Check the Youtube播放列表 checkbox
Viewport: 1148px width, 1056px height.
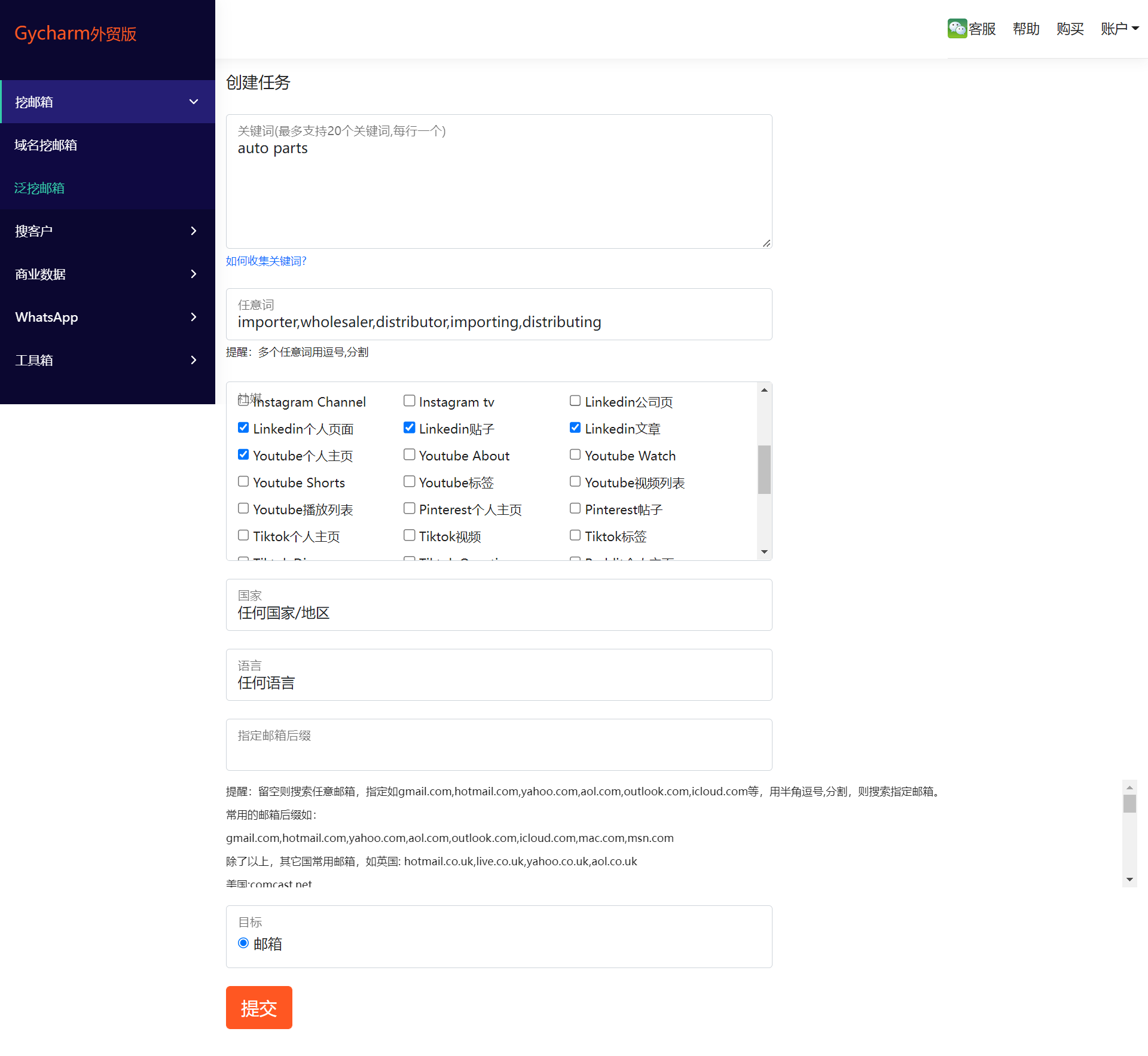(x=243, y=508)
